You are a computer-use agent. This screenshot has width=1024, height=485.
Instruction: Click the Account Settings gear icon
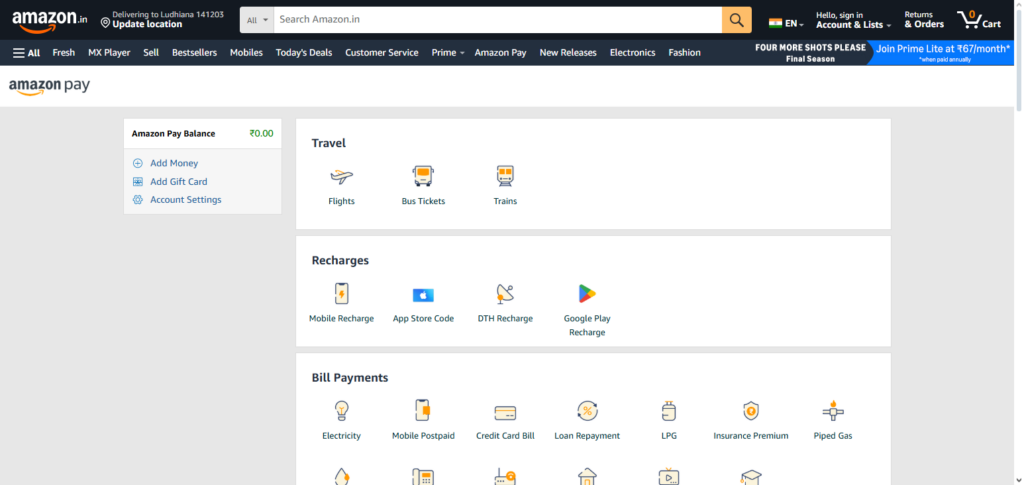pos(138,200)
